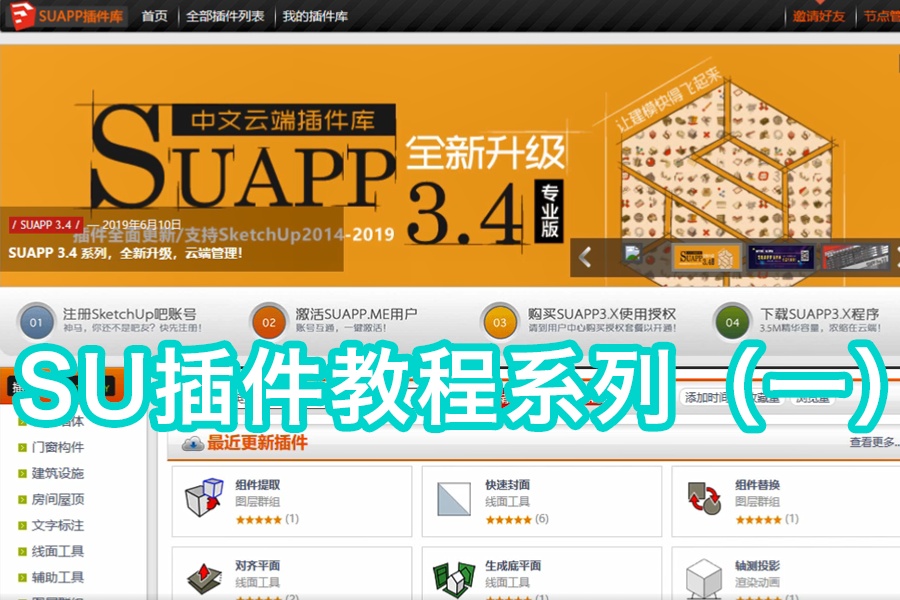Select 文字标注 category in sidebar
The height and width of the screenshot is (600, 900).
pos(58,525)
